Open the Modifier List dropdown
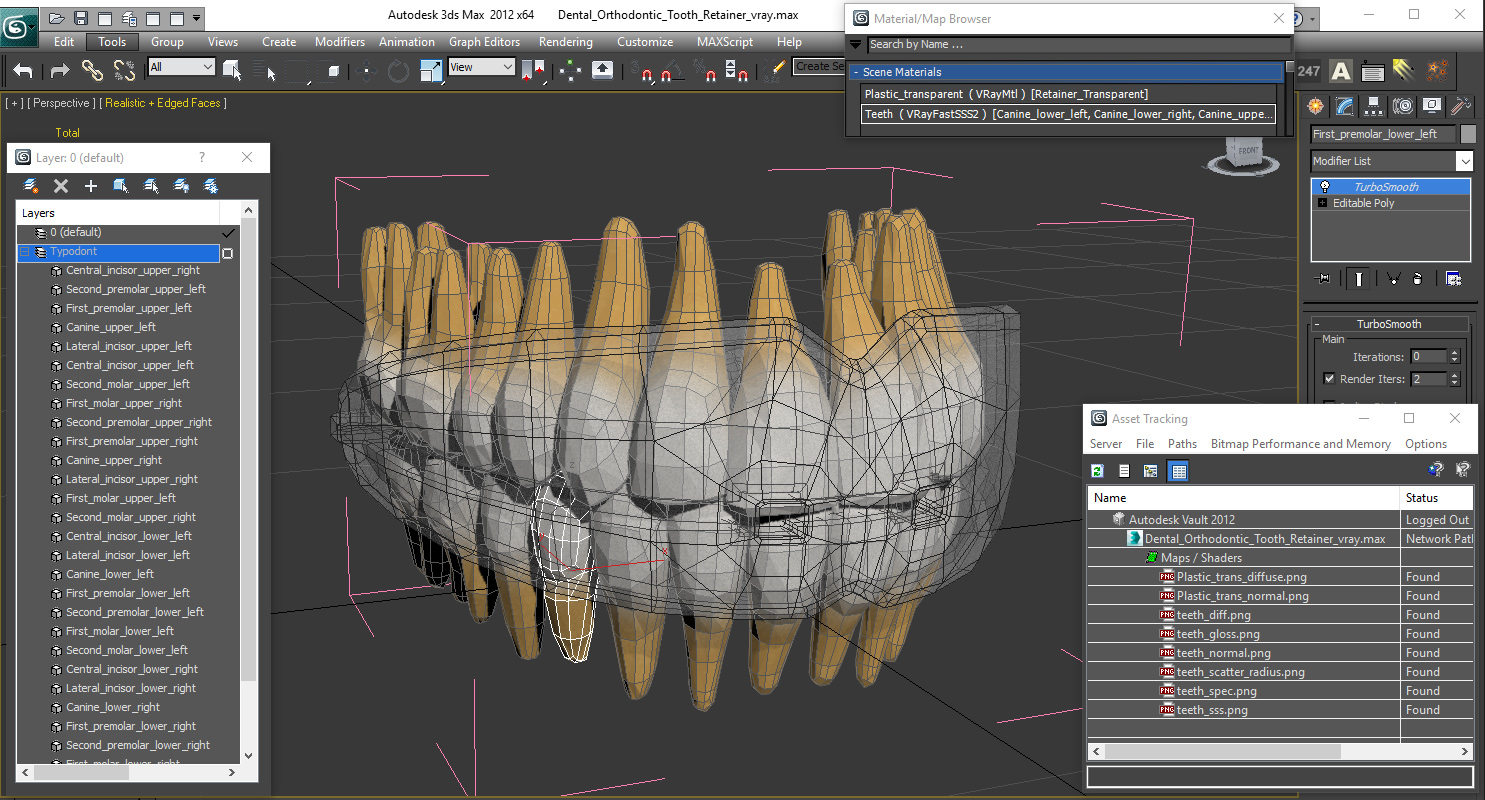 [x=1392, y=161]
